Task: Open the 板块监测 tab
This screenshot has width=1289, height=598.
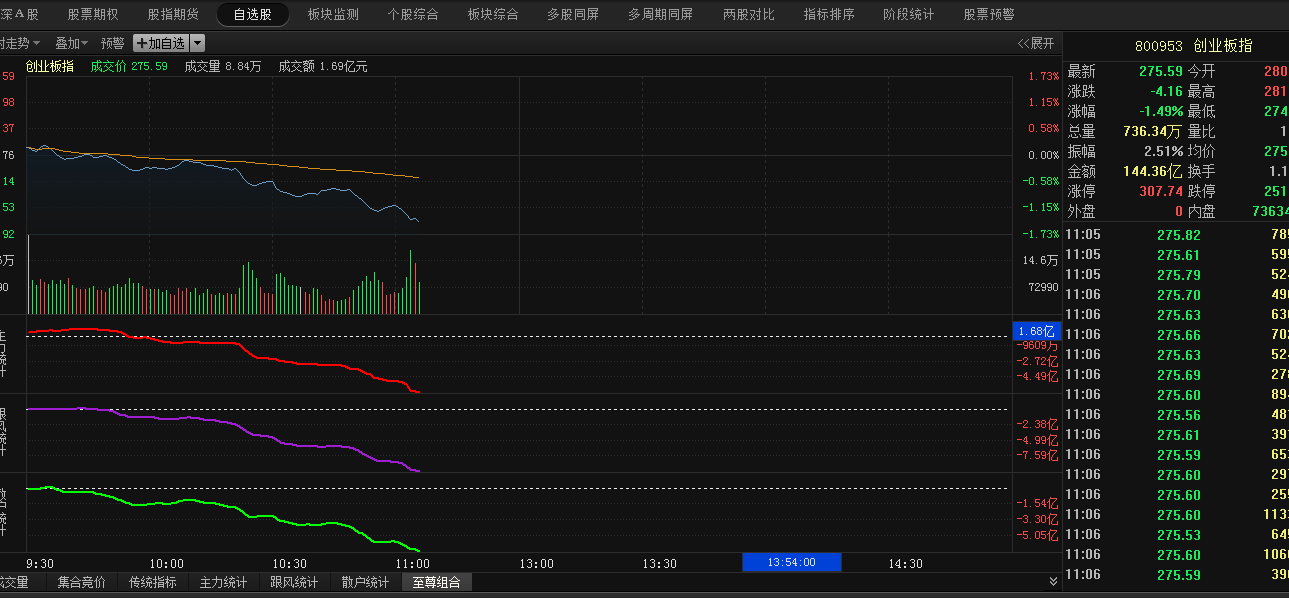Action: click(x=333, y=14)
